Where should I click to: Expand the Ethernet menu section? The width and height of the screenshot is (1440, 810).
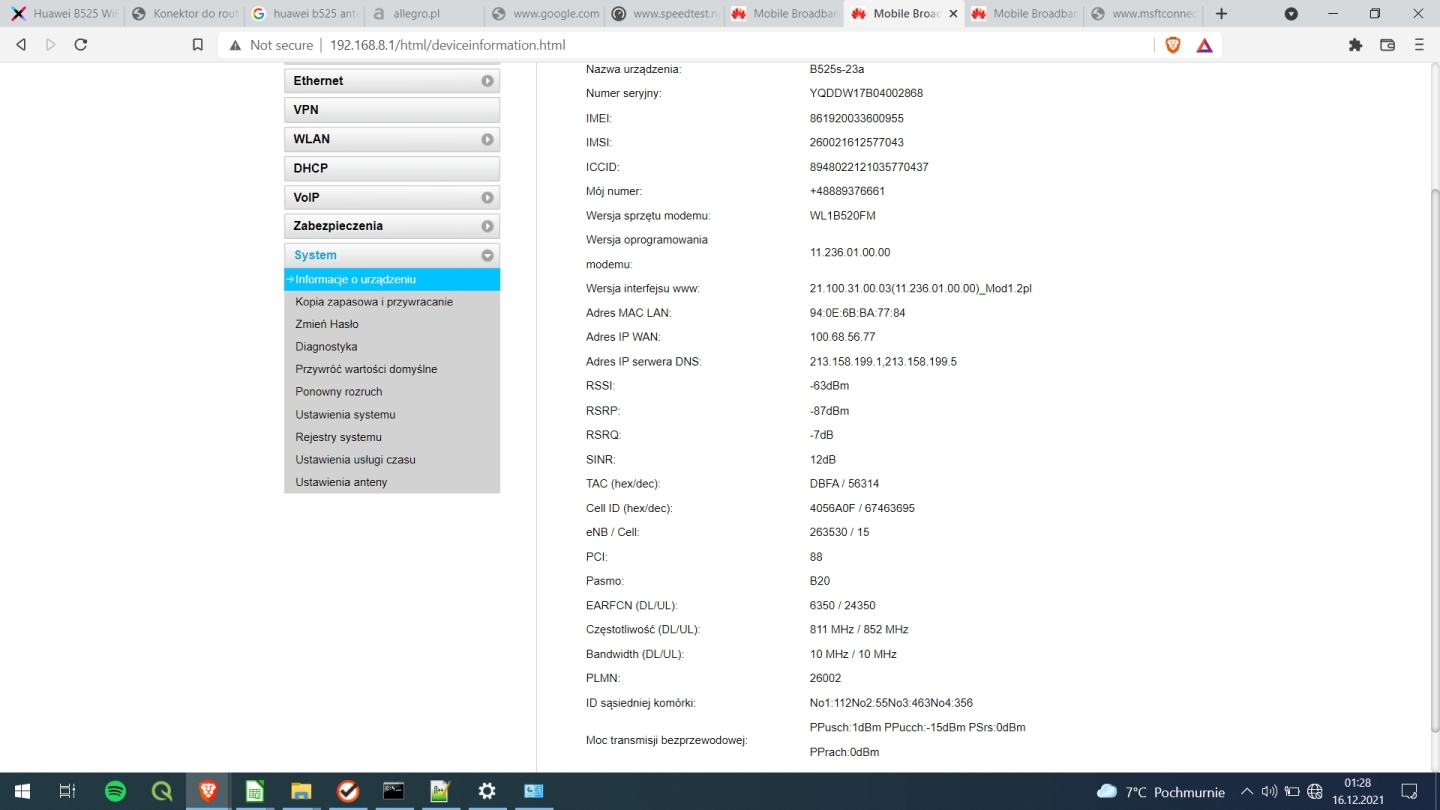(487, 81)
